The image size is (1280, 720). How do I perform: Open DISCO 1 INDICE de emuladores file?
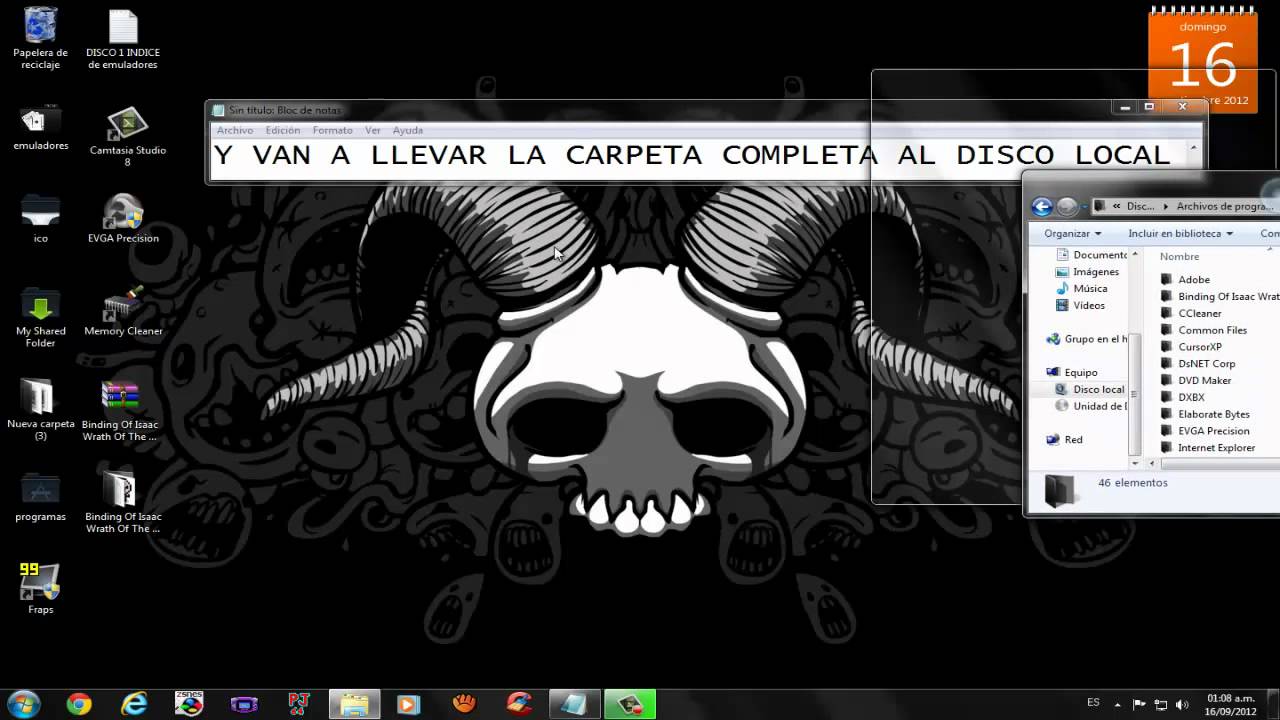pos(122,38)
